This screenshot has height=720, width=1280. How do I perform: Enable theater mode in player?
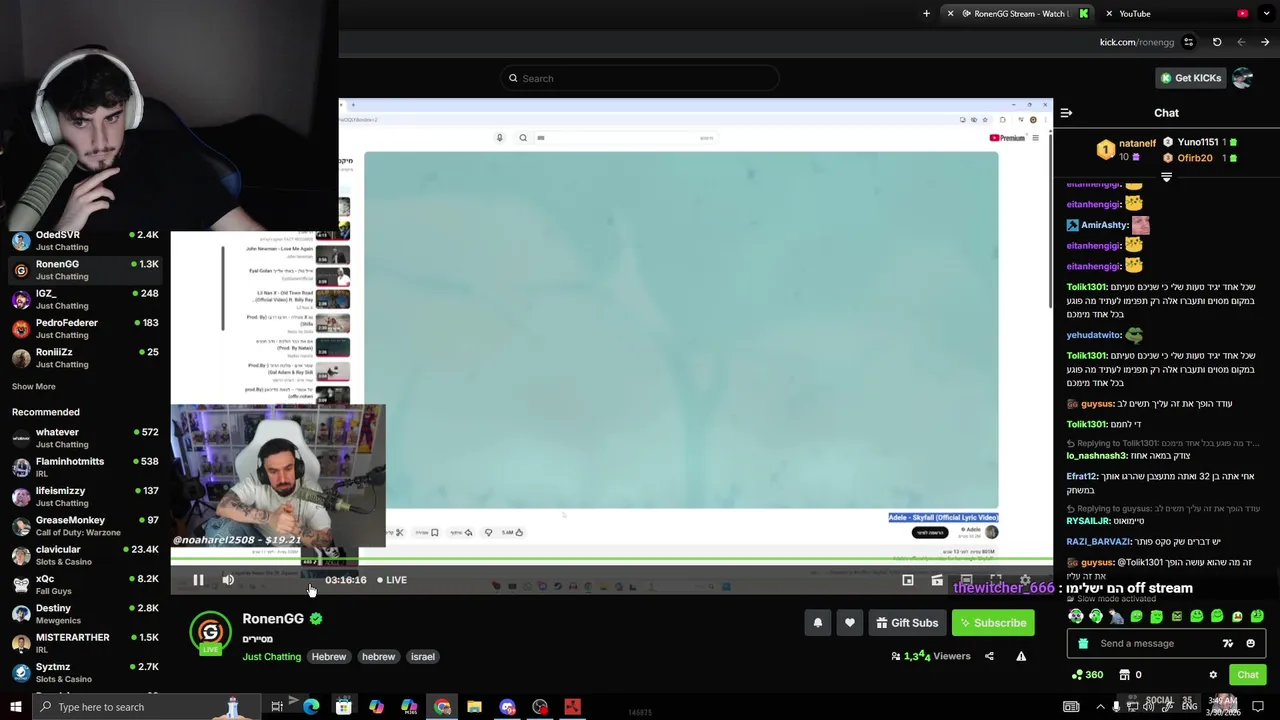click(x=966, y=580)
